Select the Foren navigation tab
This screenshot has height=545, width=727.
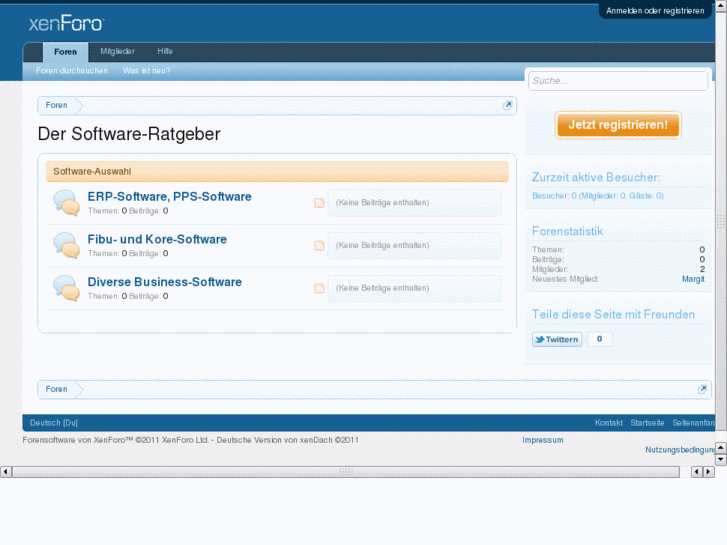65,52
